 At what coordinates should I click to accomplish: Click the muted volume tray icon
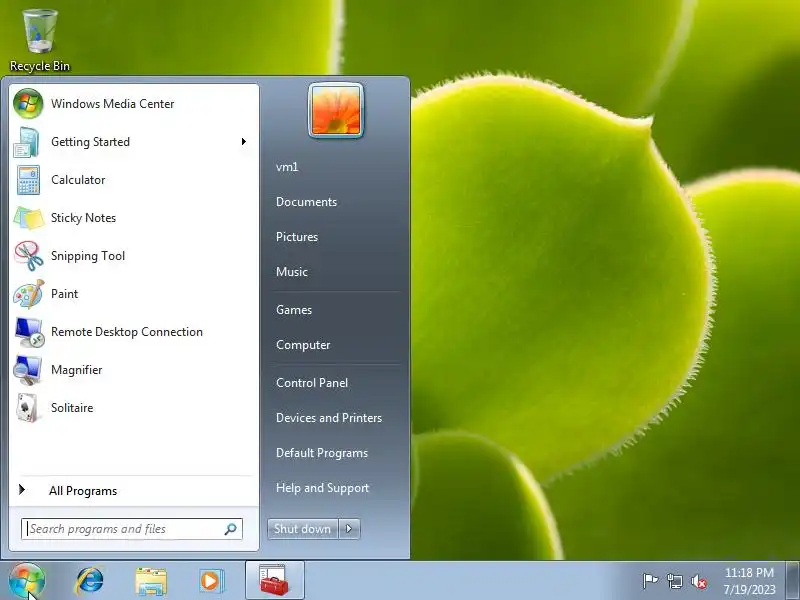[x=699, y=582]
